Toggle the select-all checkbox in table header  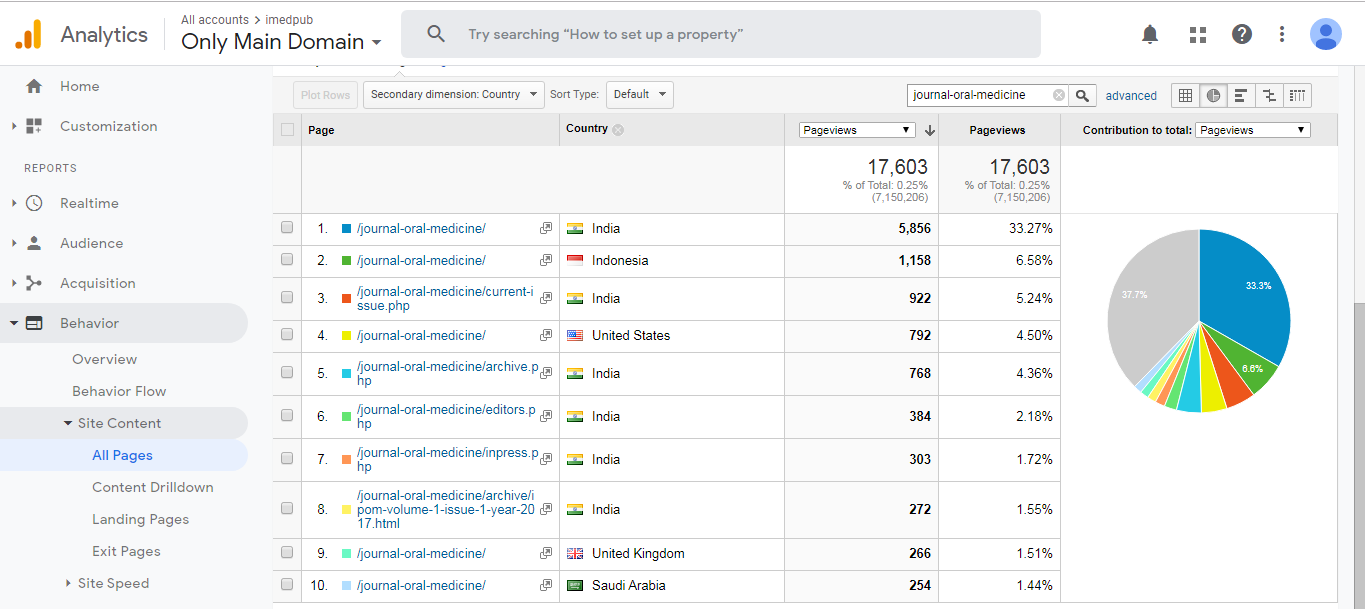(288, 130)
